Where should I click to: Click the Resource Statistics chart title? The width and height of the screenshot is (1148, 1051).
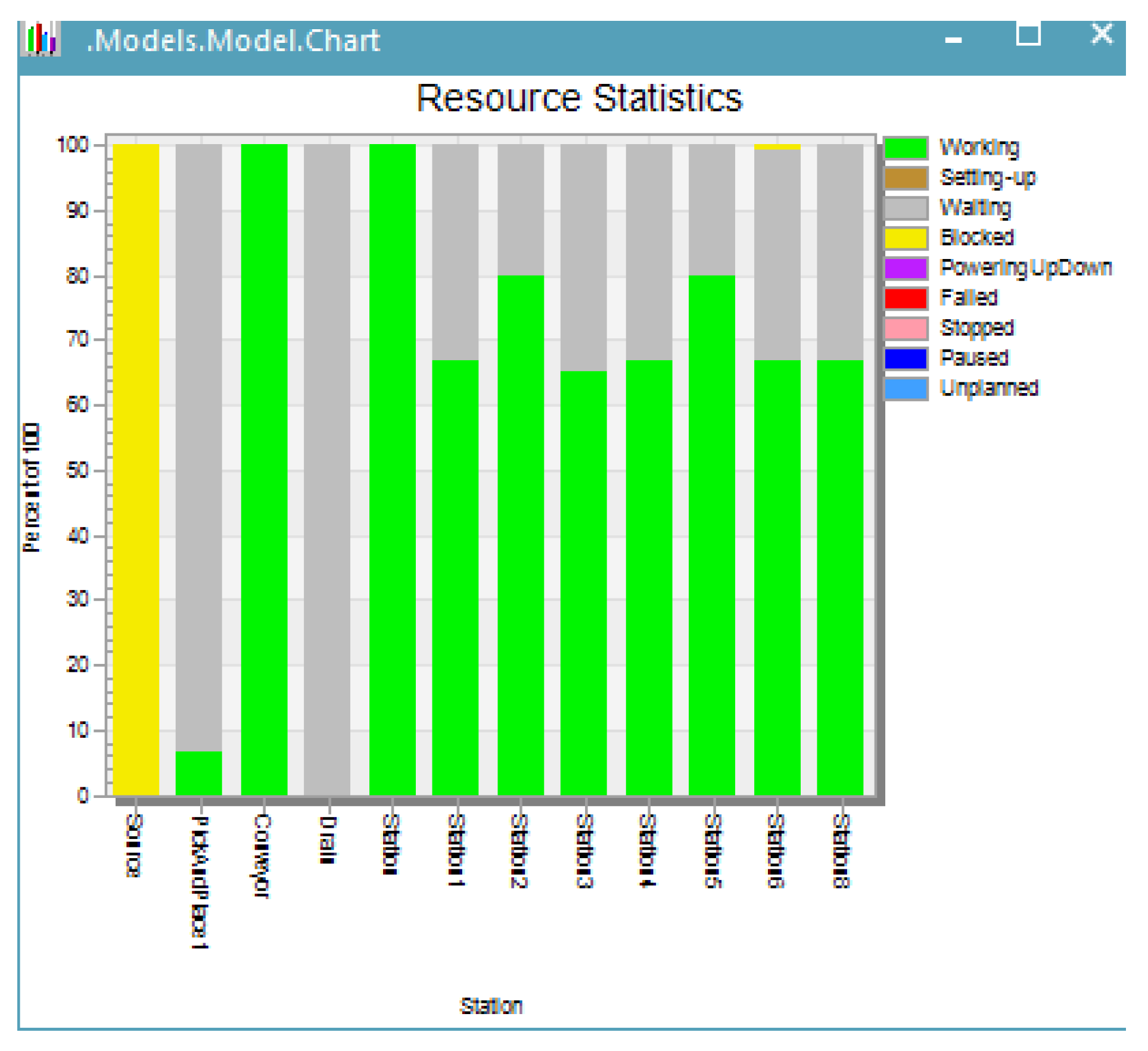(578, 98)
